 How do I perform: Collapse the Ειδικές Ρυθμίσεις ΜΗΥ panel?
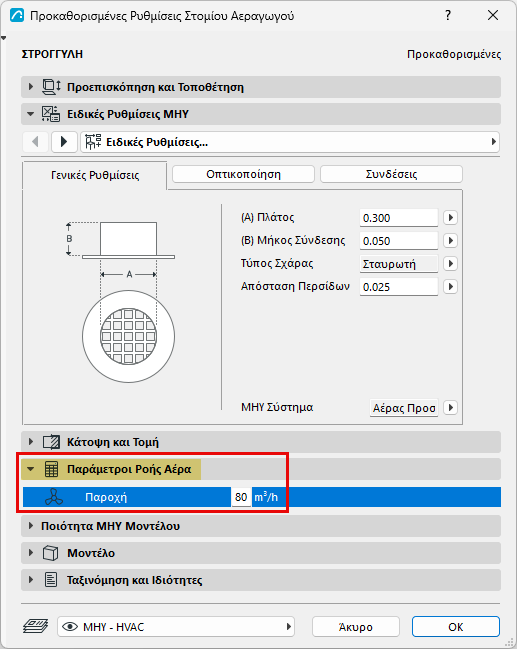(31, 114)
